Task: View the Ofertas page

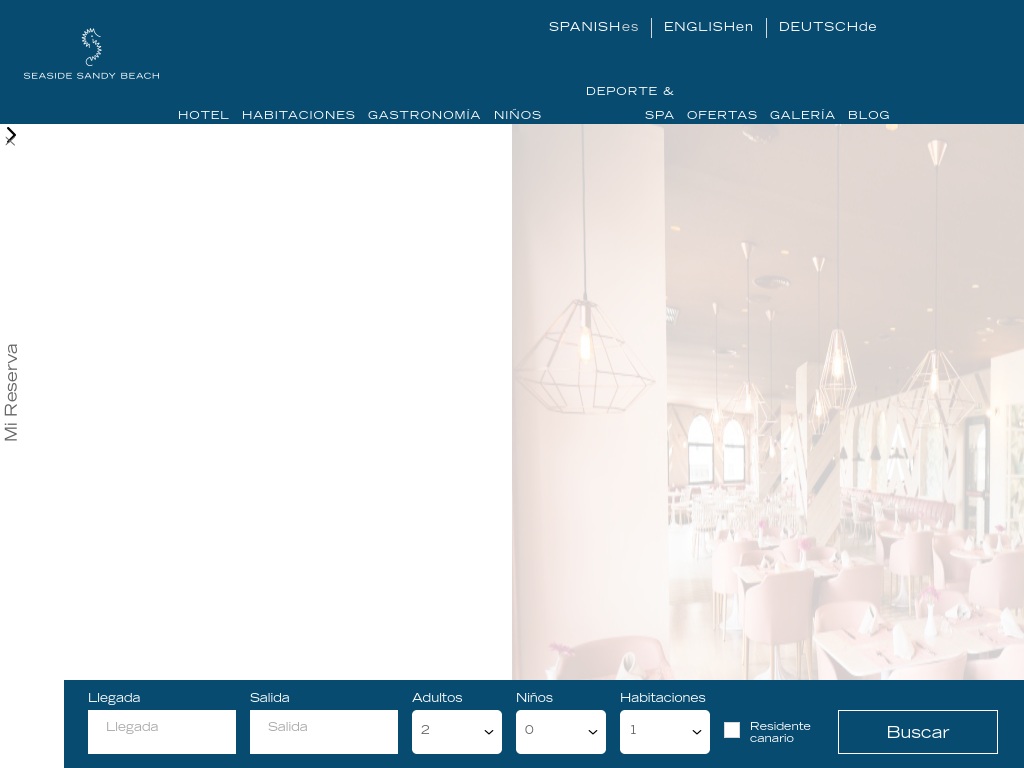Action: tap(721, 115)
